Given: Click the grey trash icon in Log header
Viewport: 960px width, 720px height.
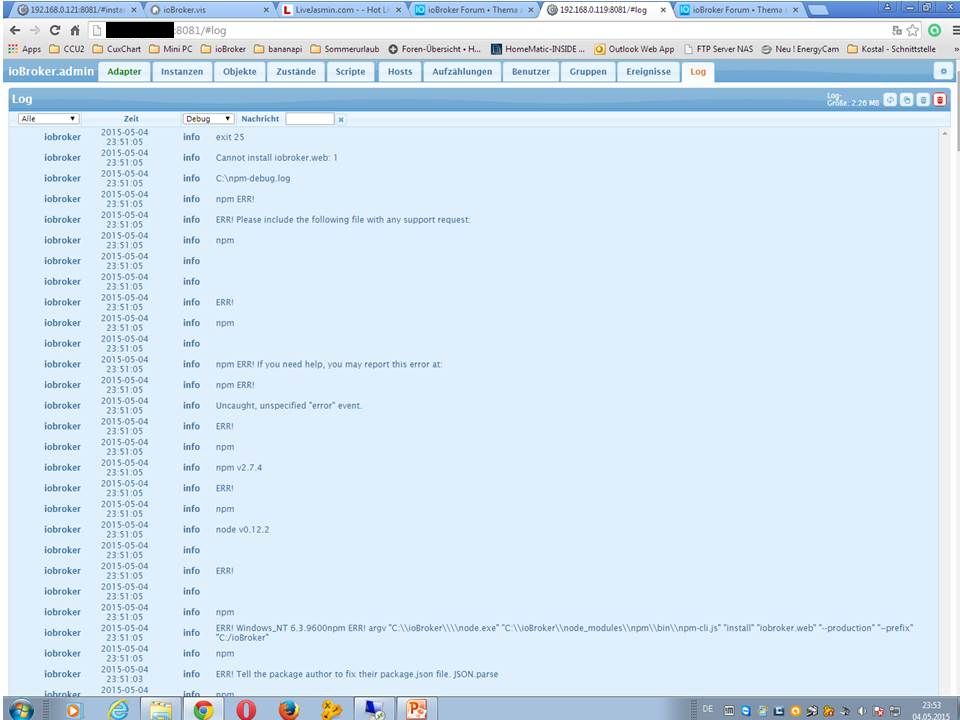Looking at the screenshot, I should (x=923, y=100).
